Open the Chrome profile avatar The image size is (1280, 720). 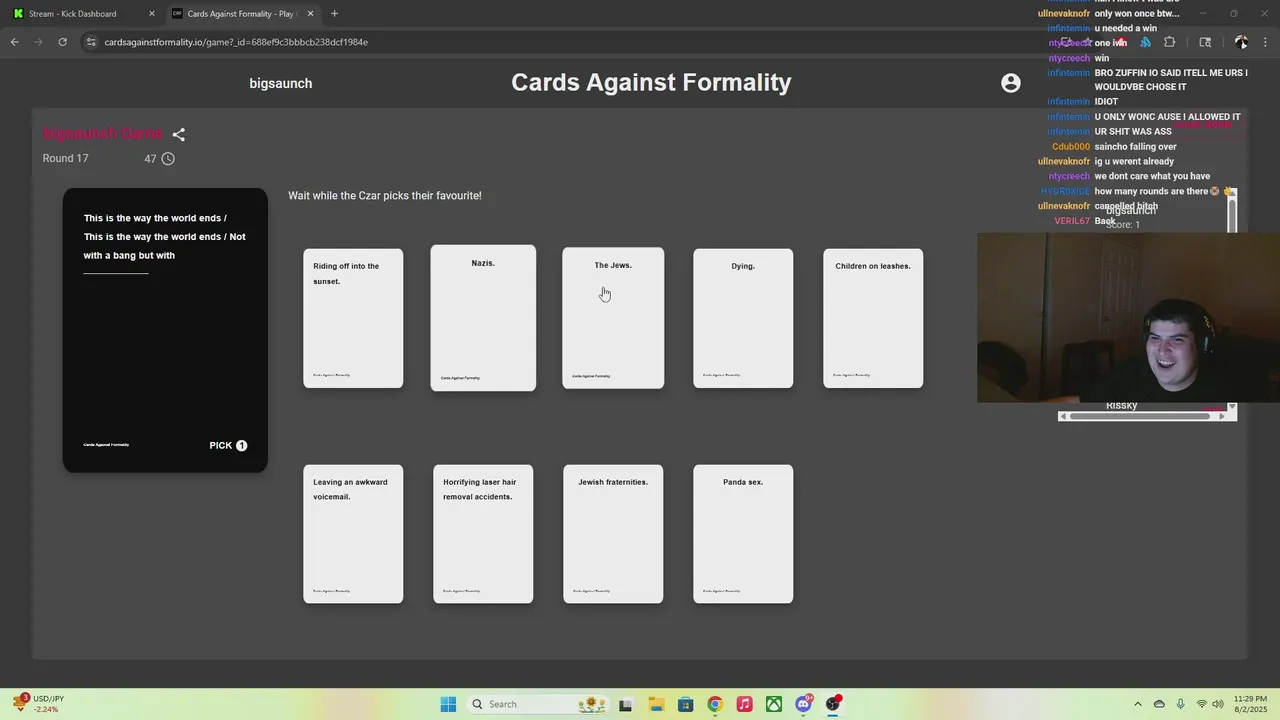[1241, 42]
